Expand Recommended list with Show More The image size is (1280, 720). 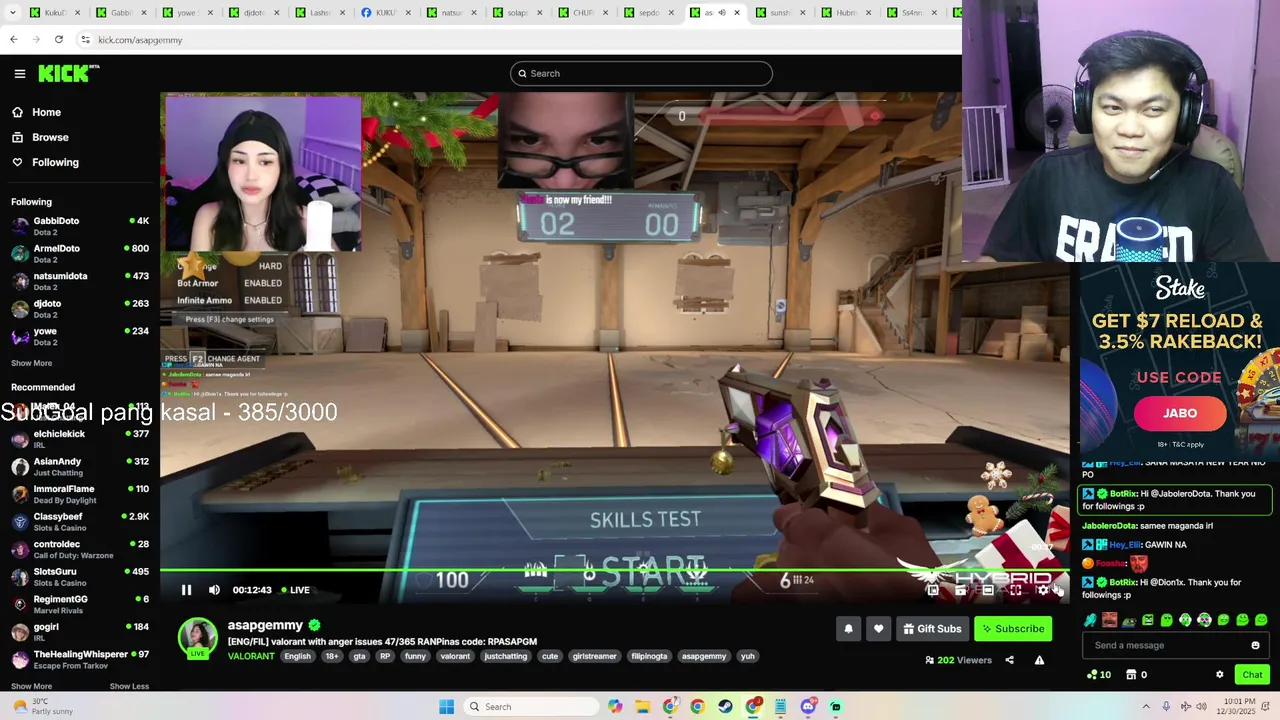31,686
